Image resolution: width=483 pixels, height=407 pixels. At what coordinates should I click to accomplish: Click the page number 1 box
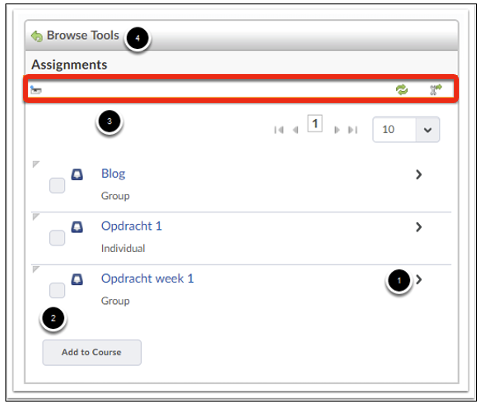click(x=315, y=124)
